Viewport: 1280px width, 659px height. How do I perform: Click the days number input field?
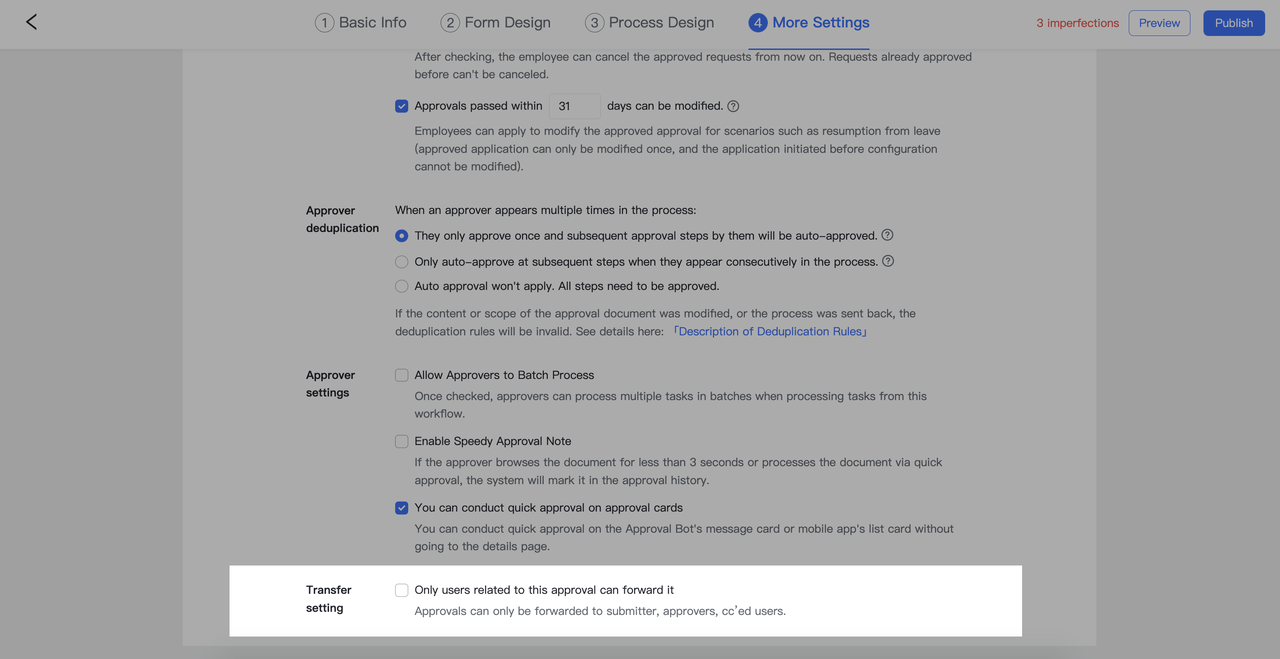(x=574, y=106)
